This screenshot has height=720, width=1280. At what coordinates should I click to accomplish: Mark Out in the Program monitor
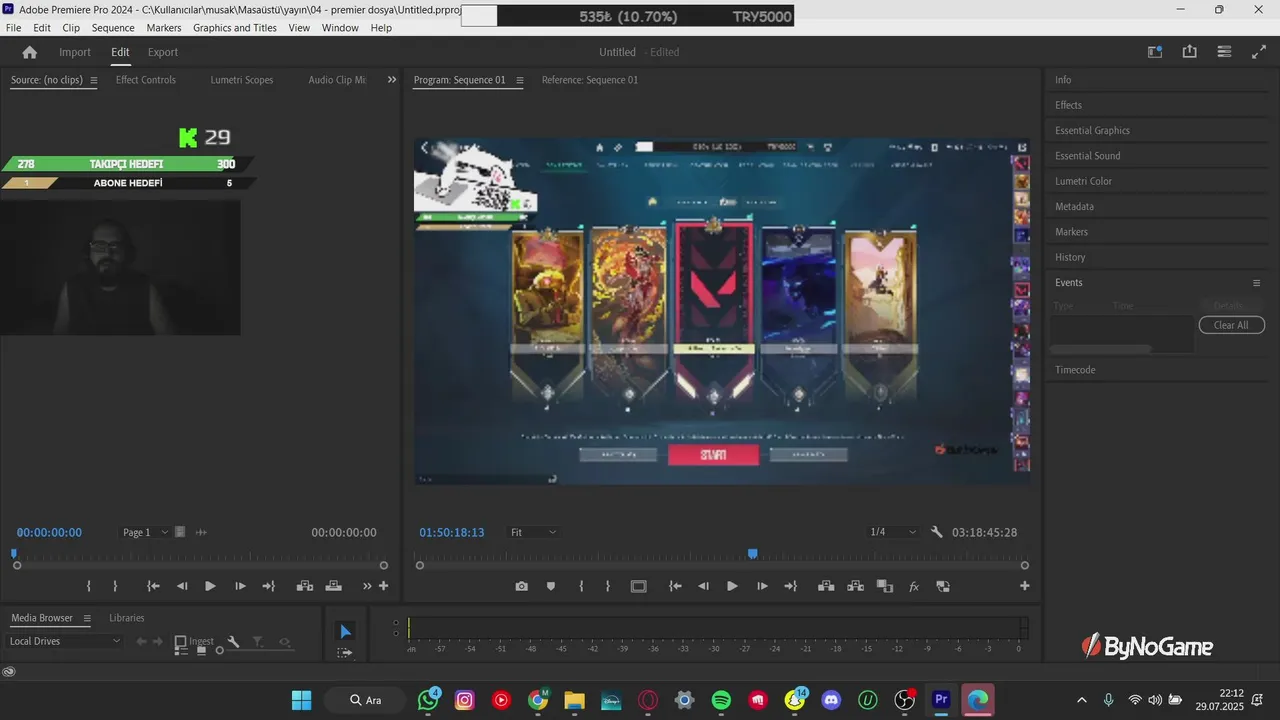[x=607, y=586]
